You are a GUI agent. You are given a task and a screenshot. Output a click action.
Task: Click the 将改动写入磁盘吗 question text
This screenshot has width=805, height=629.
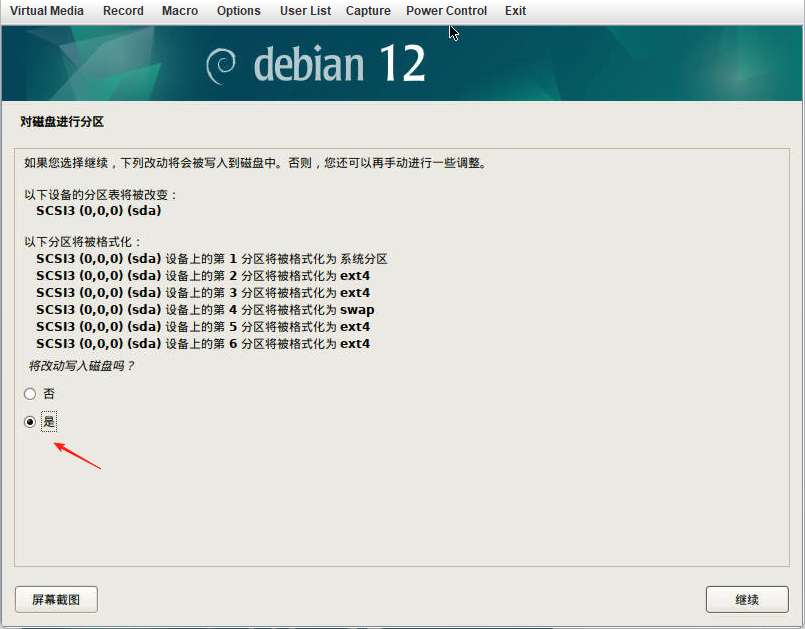coord(81,366)
